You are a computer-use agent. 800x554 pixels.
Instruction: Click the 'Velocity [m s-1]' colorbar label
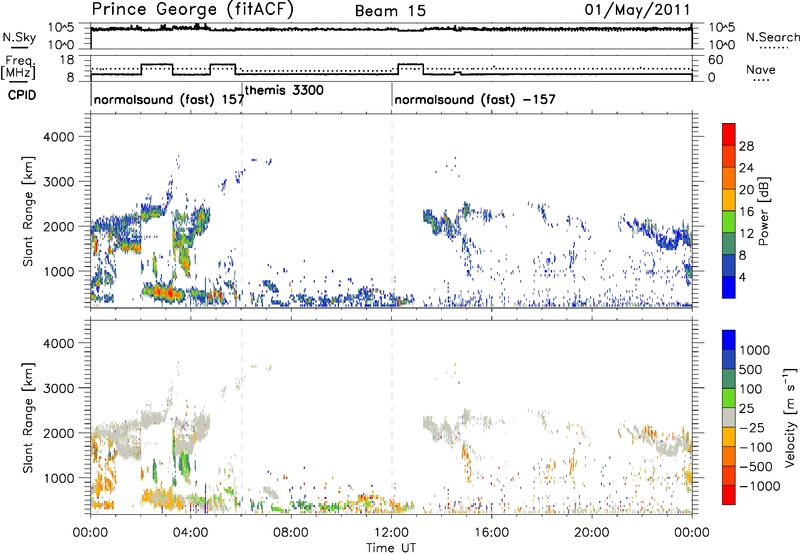790,417
